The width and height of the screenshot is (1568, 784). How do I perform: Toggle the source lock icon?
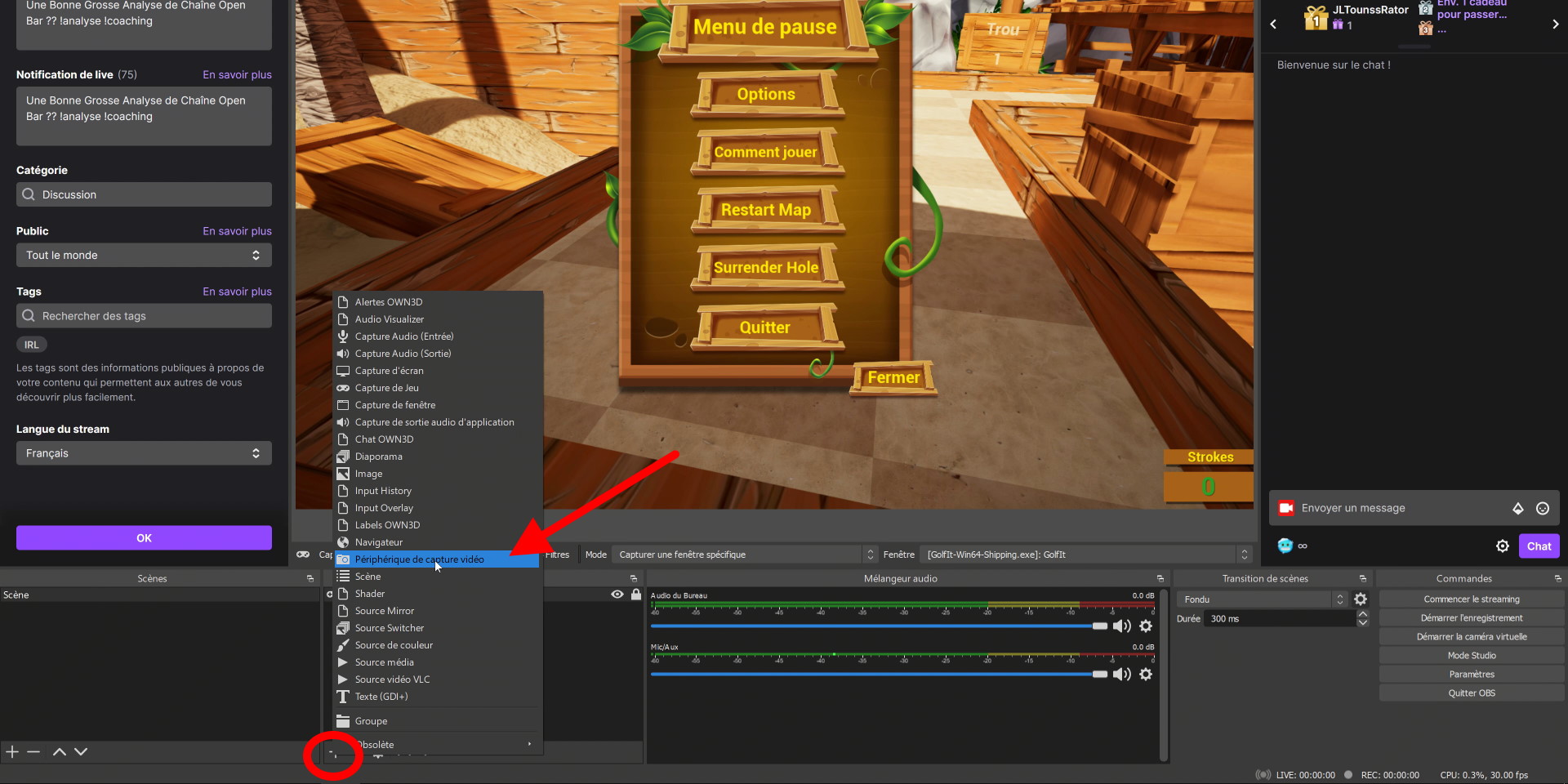pyautogui.click(x=636, y=595)
